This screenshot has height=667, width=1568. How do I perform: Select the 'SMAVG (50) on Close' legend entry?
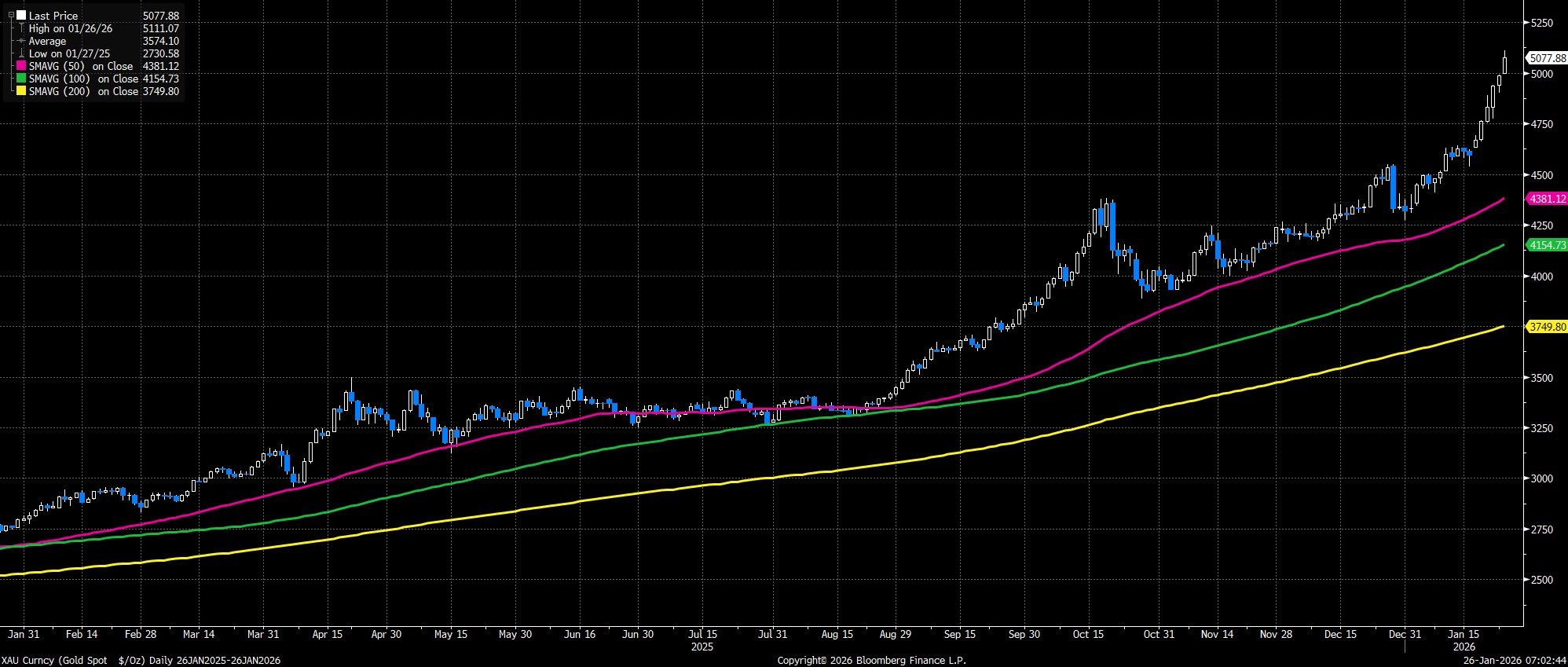pyautogui.click(x=81, y=66)
